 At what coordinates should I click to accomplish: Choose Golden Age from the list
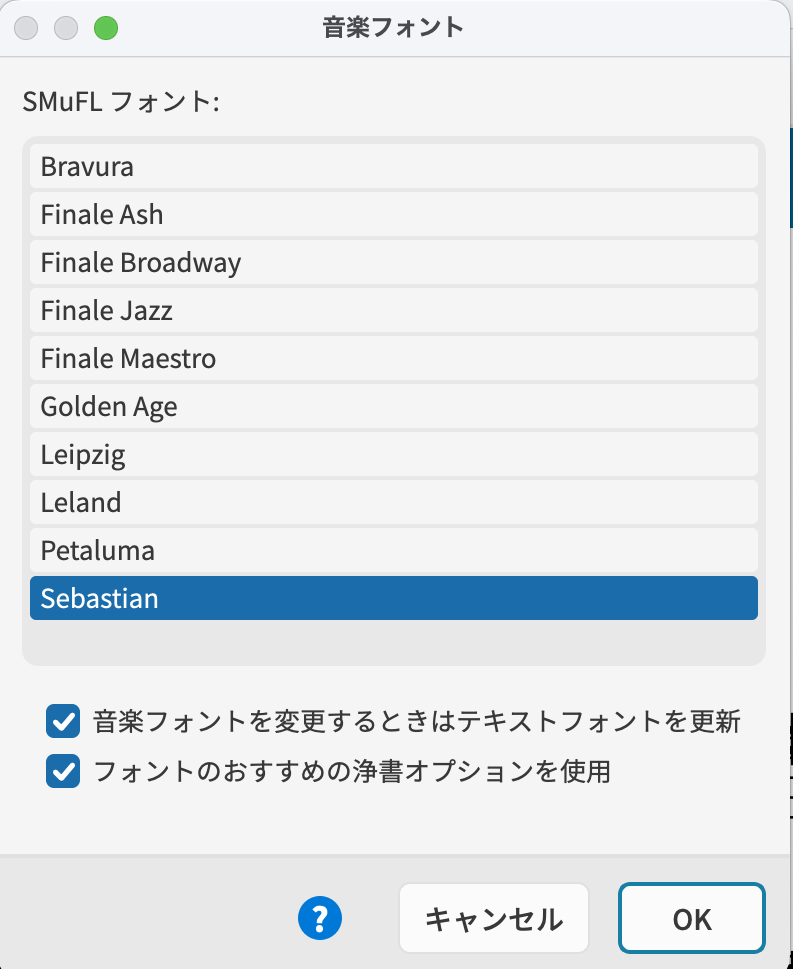[x=393, y=406]
